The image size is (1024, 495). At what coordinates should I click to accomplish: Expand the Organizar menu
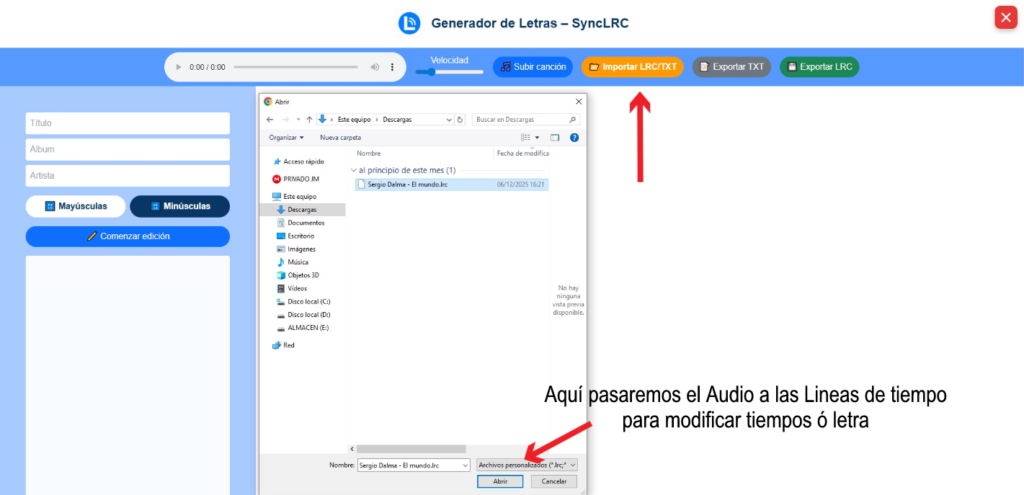pyautogui.click(x=287, y=137)
